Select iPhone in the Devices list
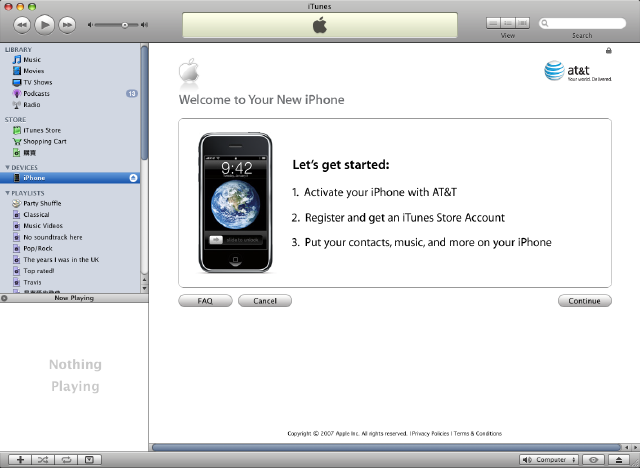Image resolution: width=640 pixels, height=468 pixels. (x=70, y=178)
